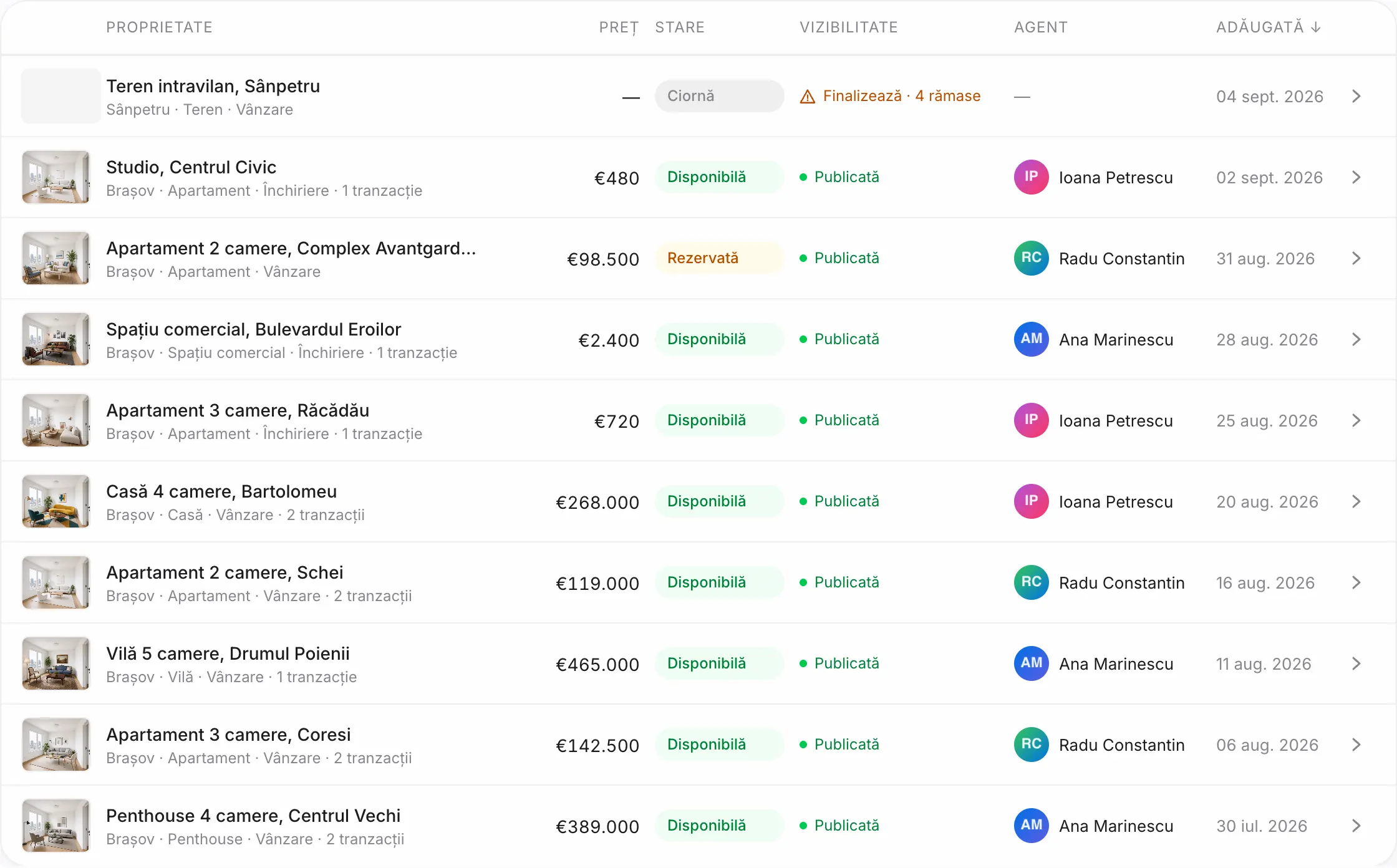Open Teren intravilan row chevron
1397x868 pixels.
pos(1356,96)
